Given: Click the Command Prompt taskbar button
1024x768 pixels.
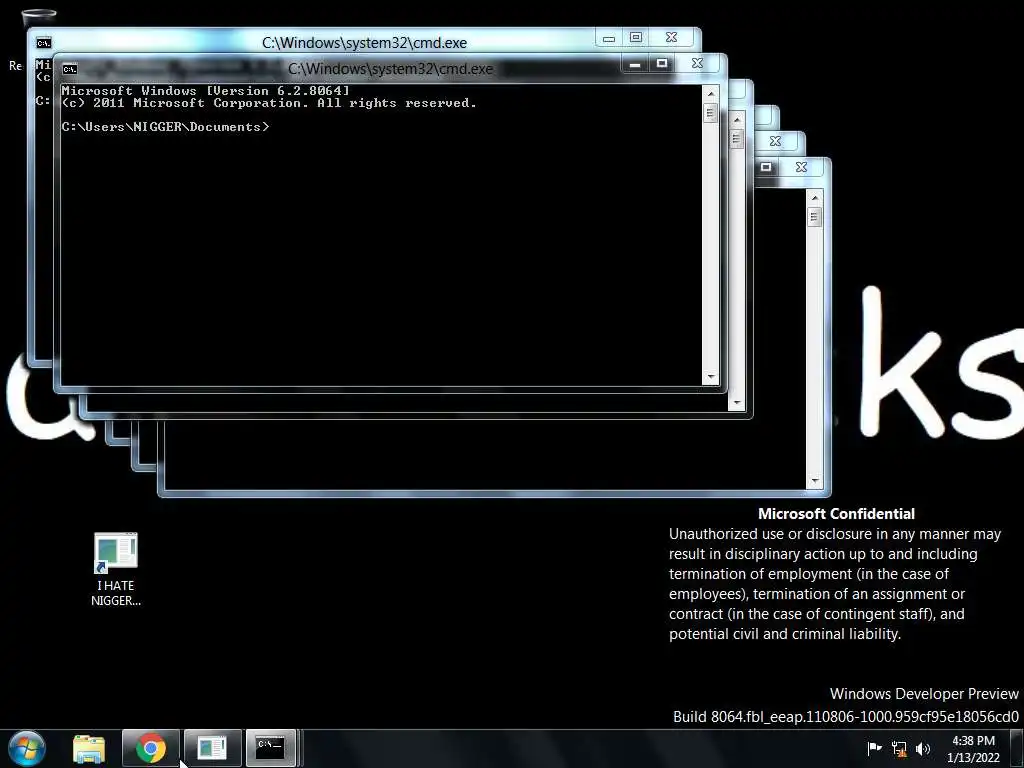Looking at the screenshot, I should (x=270, y=748).
